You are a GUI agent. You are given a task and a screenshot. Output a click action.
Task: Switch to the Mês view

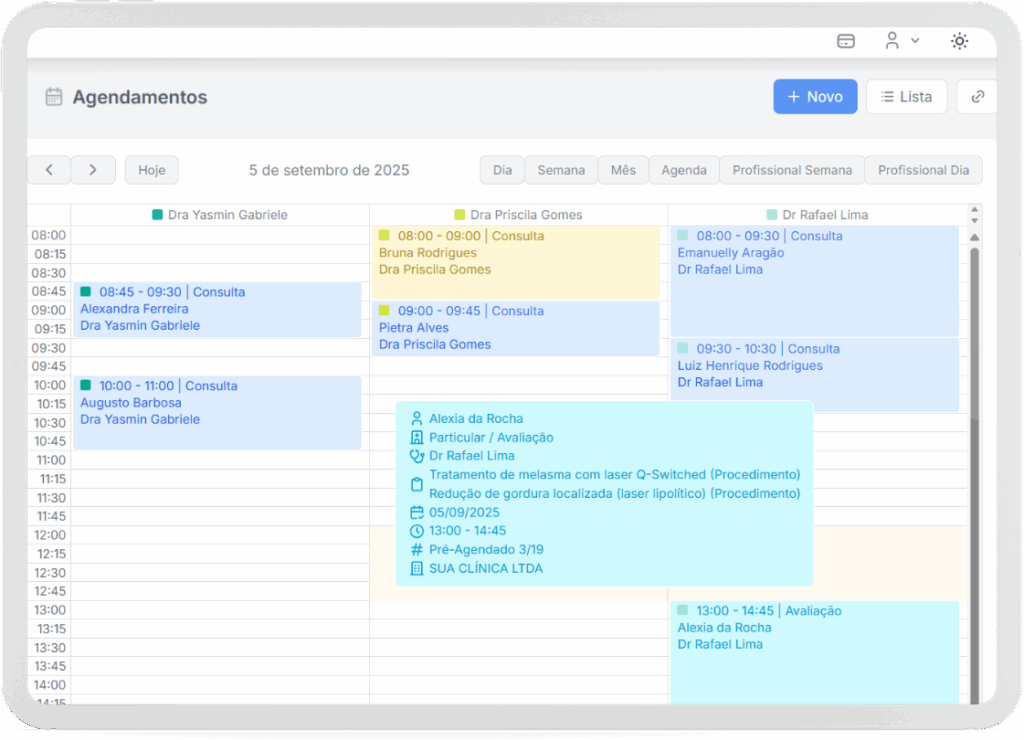click(623, 170)
